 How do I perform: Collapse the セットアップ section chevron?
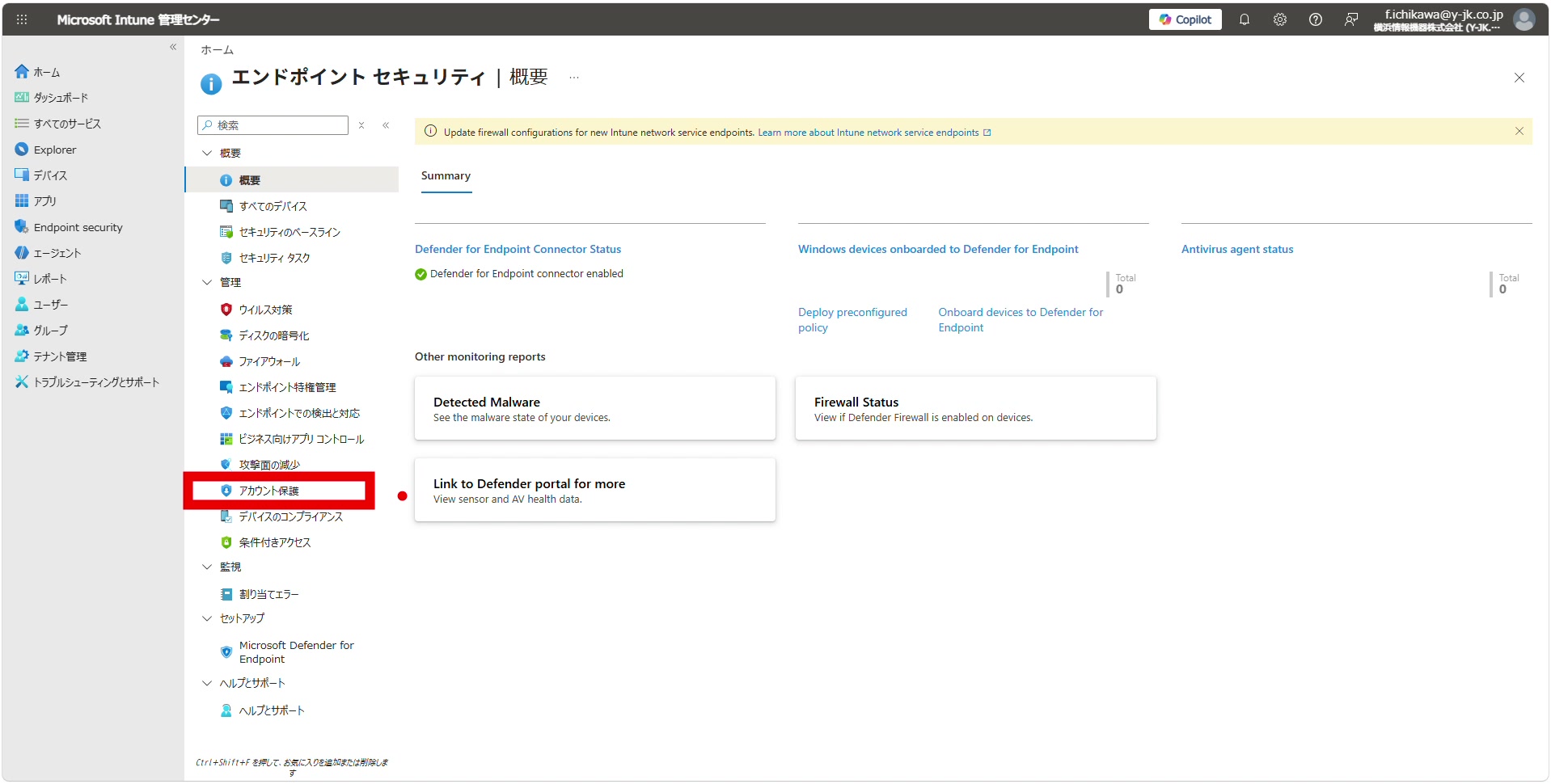pyautogui.click(x=207, y=618)
